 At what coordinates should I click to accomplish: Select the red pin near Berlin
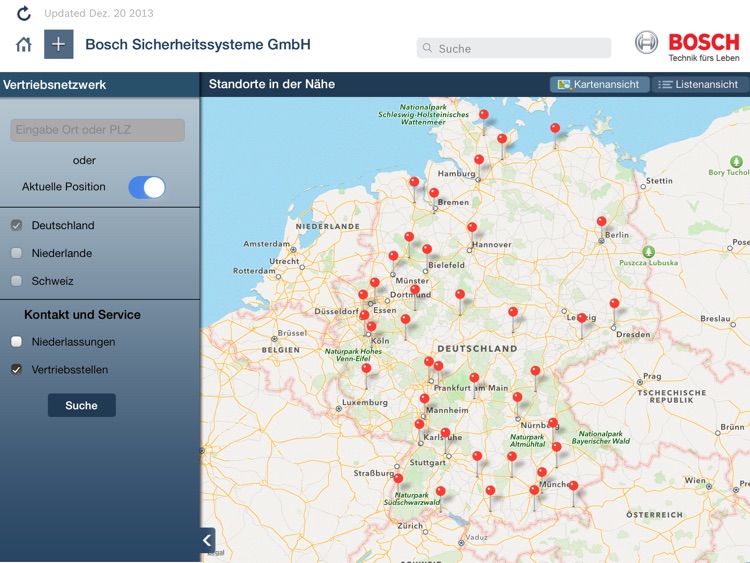click(x=602, y=221)
